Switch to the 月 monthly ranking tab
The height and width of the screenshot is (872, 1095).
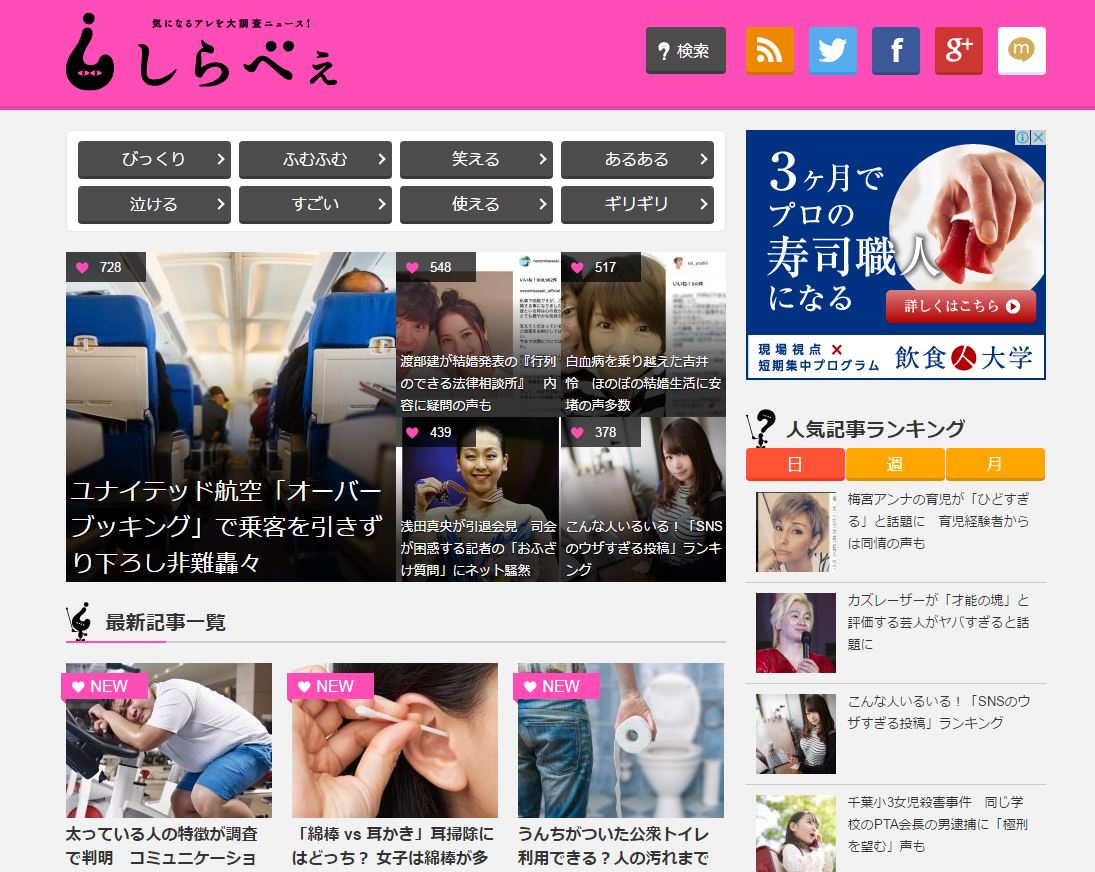point(994,465)
